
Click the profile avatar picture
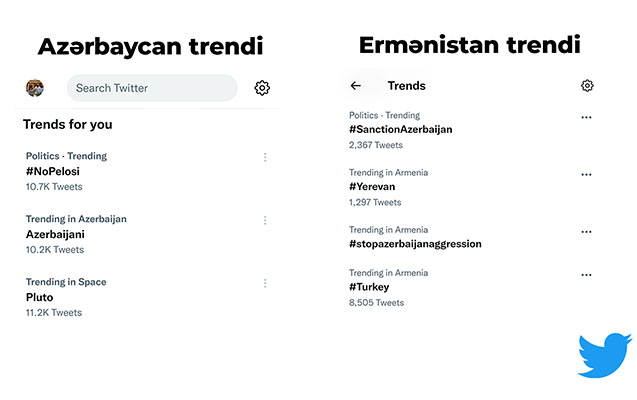35,88
